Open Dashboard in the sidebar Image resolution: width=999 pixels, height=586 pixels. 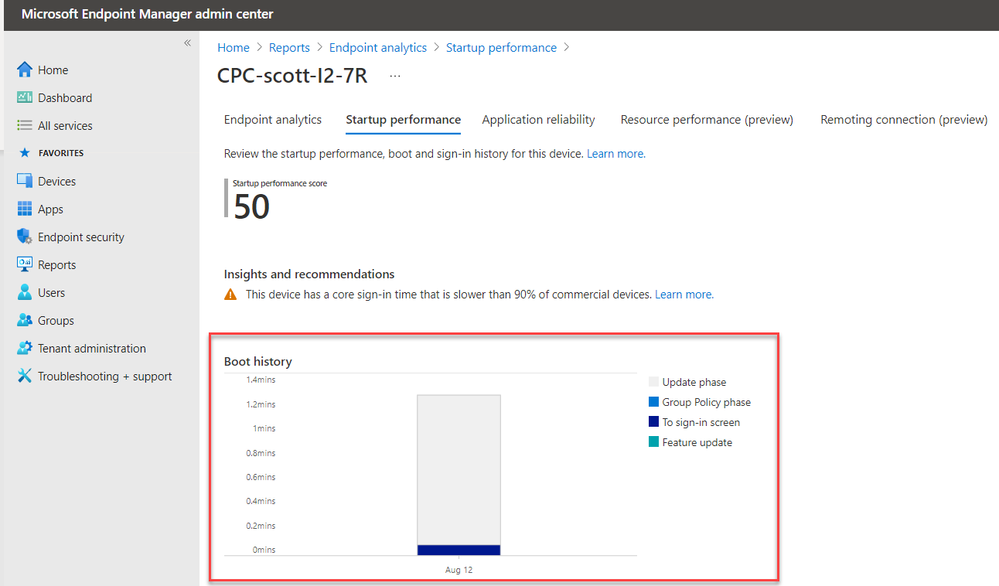[x=65, y=98]
